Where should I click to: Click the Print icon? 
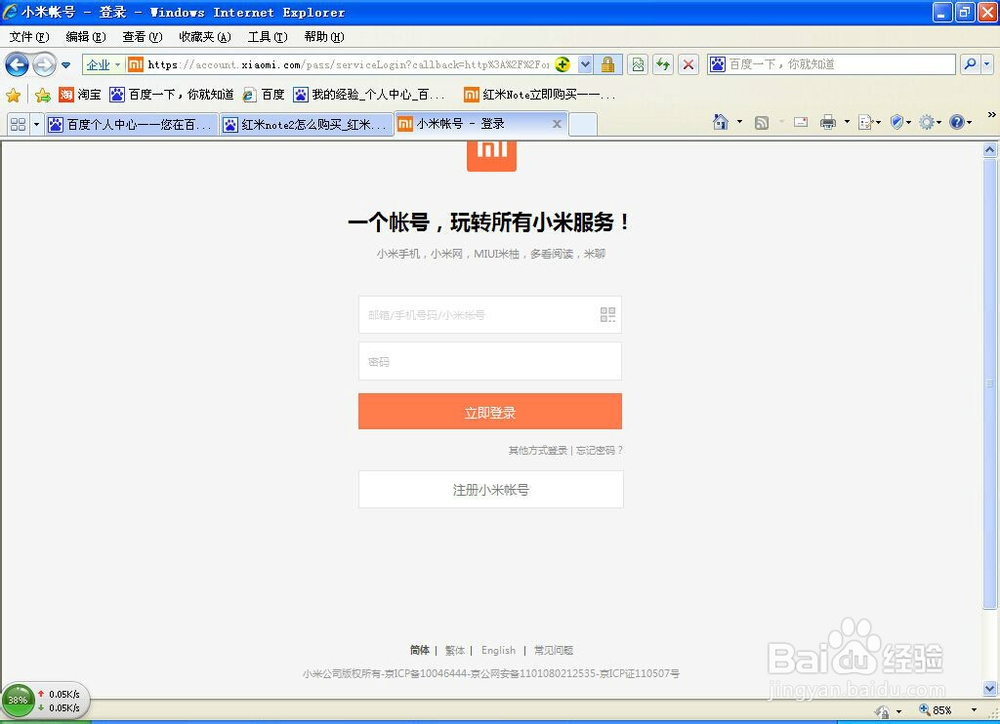828,122
